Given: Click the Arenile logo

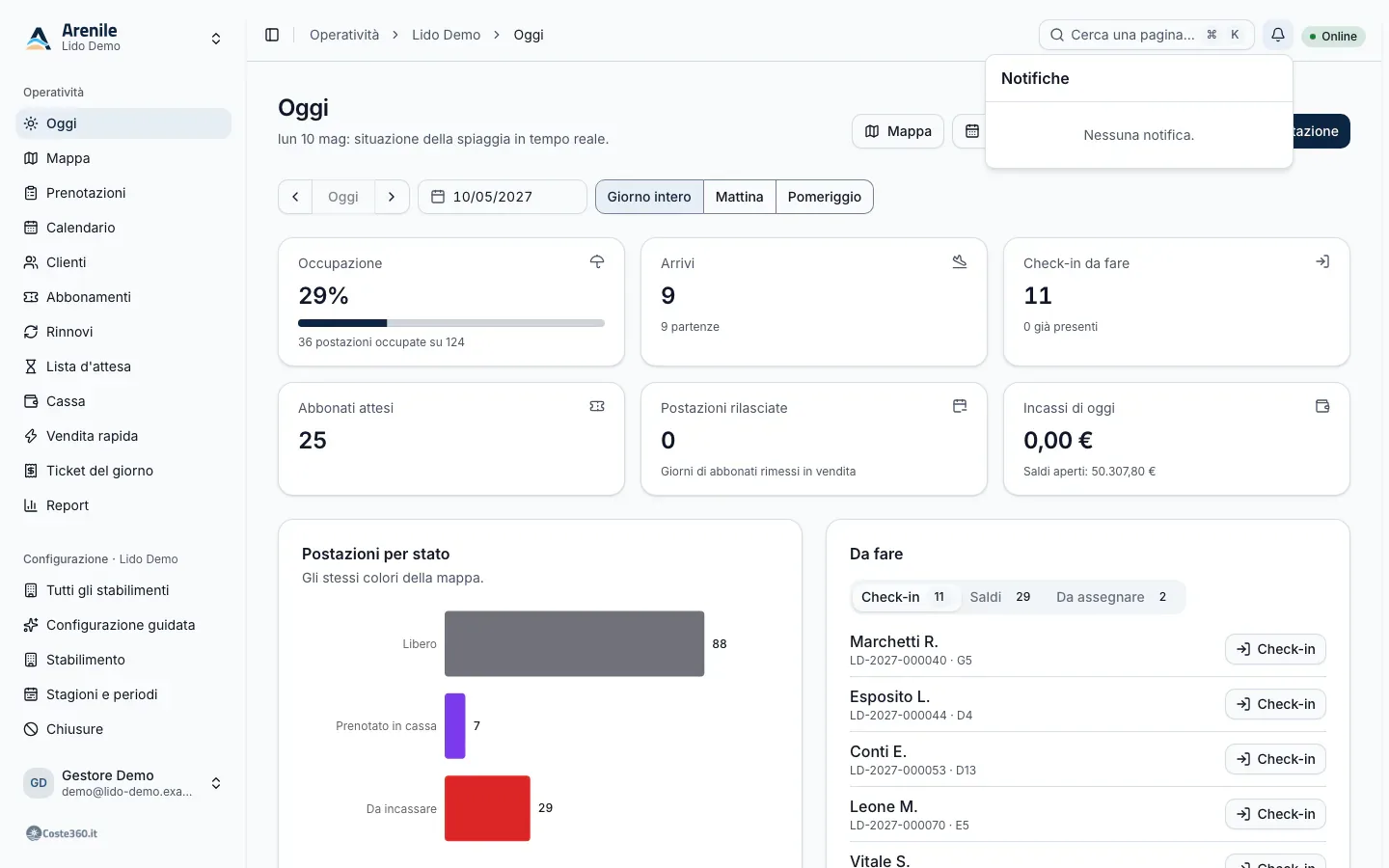Looking at the screenshot, I should coord(39,38).
